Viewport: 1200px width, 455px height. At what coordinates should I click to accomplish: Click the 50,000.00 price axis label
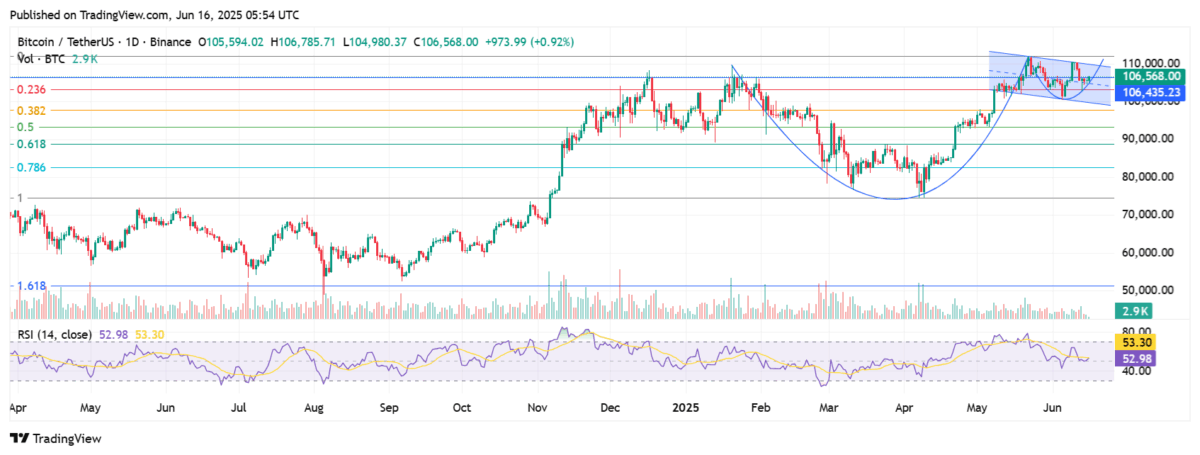1148,291
